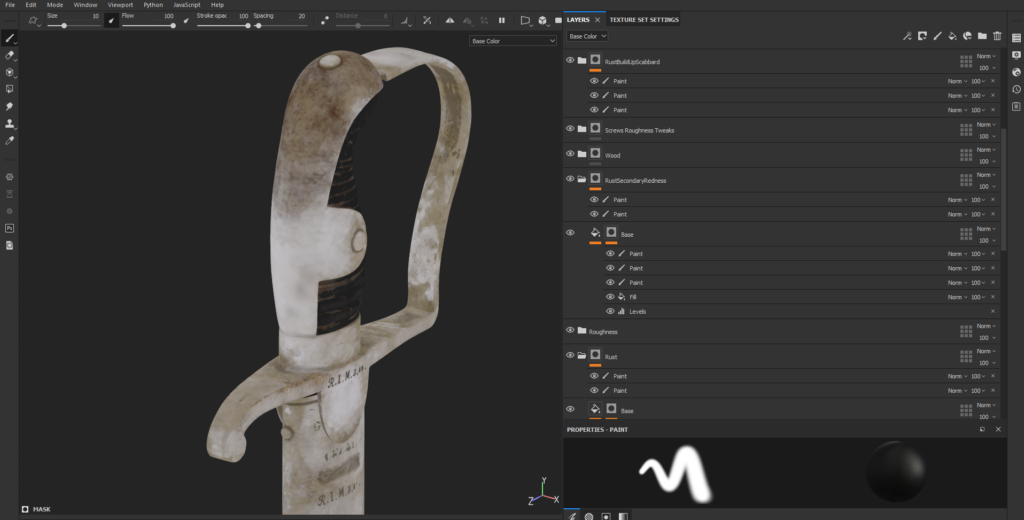Remove the Fill effect with its X
The width and height of the screenshot is (1024, 520).
[x=993, y=297]
